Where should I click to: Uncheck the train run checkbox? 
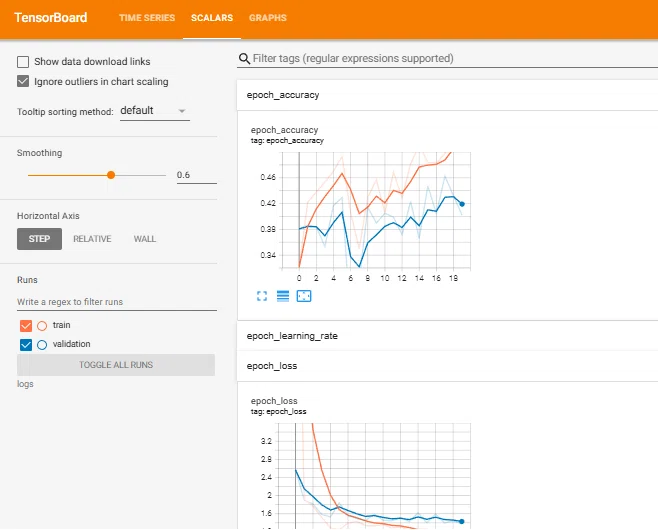pyautogui.click(x=26, y=326)
